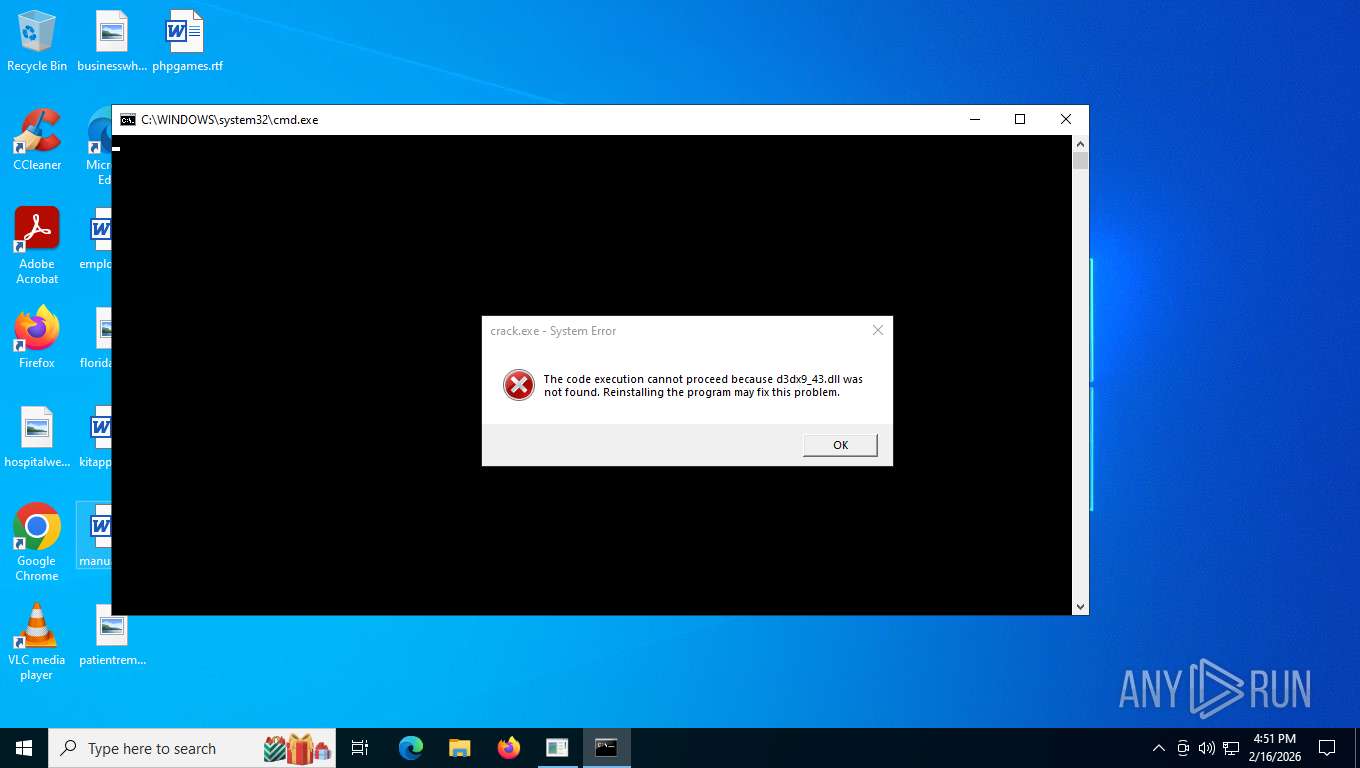Select the businesswh... desktop file
The width and height of the screenshot is (1360, 768).
(x=112, y=42)
